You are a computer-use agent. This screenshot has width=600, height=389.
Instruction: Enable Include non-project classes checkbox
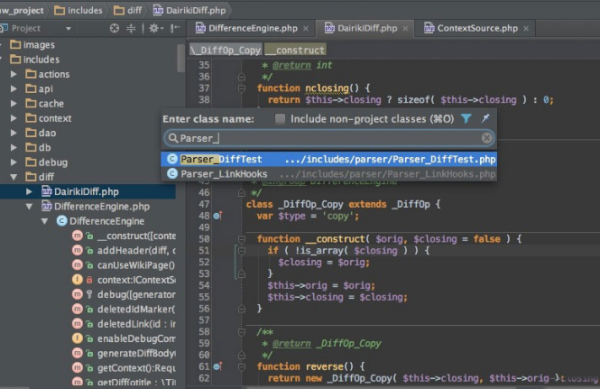coord(280,119)
